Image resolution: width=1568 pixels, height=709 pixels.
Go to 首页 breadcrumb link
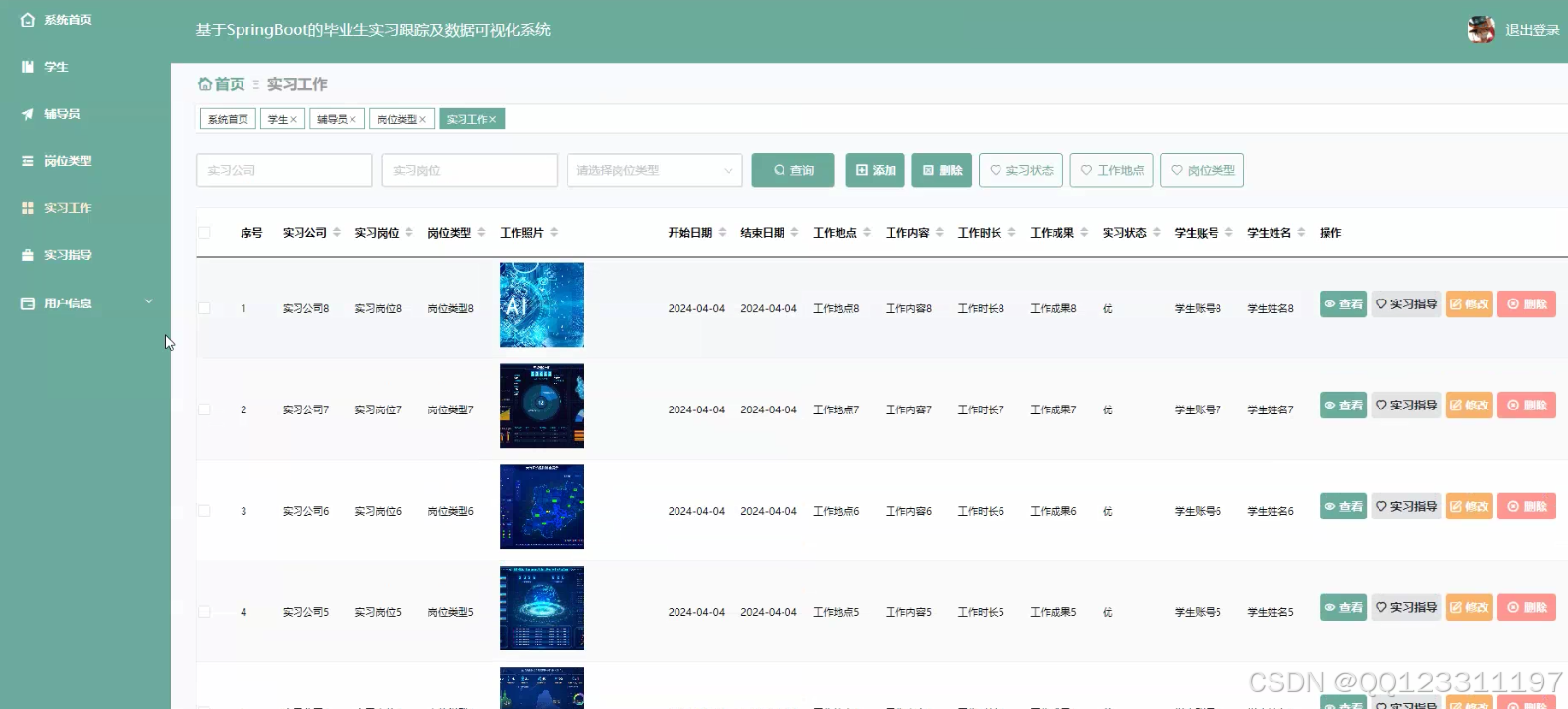222,84
